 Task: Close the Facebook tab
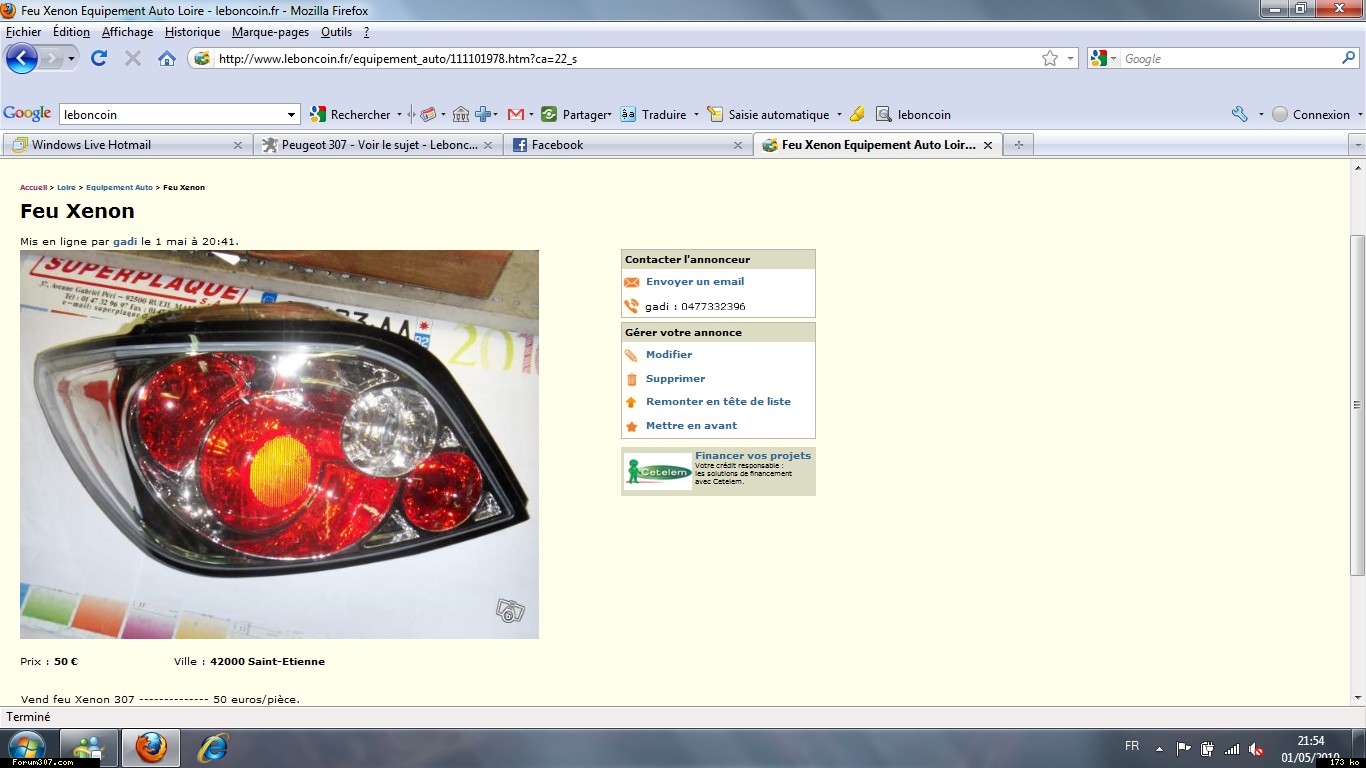(738, 145)
